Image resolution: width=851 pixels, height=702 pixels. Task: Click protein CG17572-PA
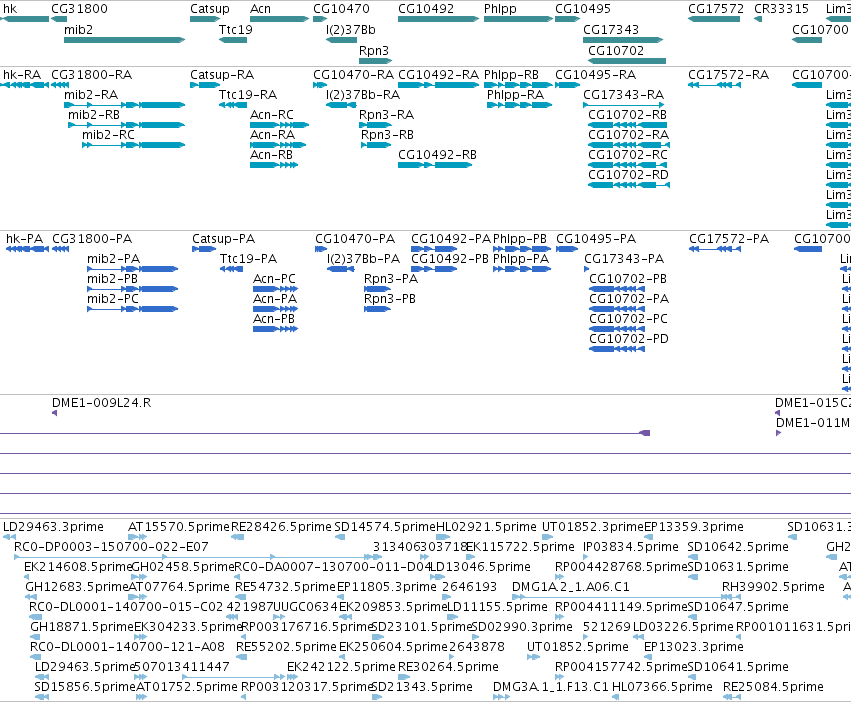point(715,249)
